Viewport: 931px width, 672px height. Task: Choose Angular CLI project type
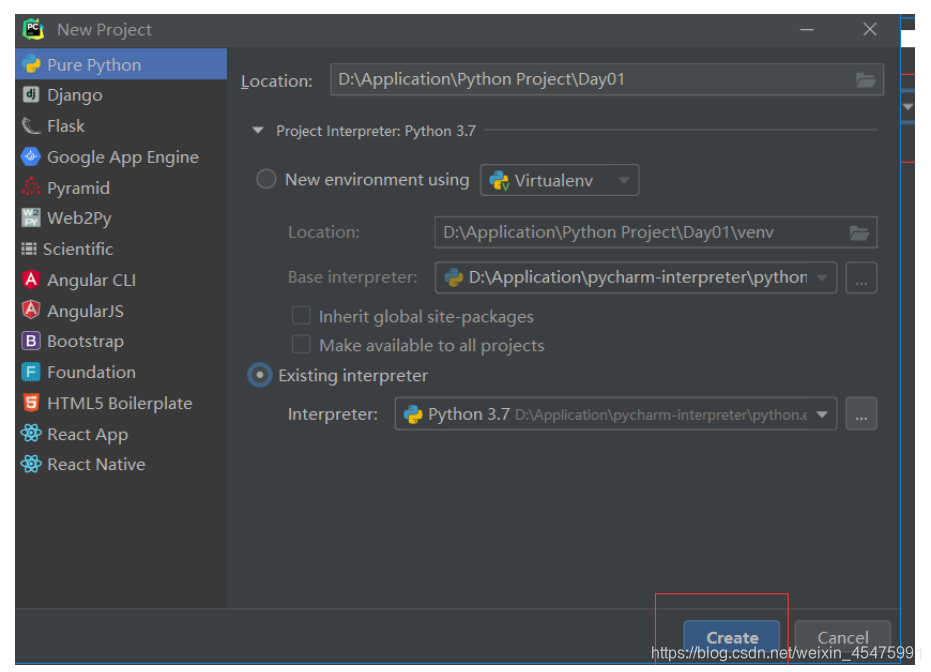[x=121, y=280]
